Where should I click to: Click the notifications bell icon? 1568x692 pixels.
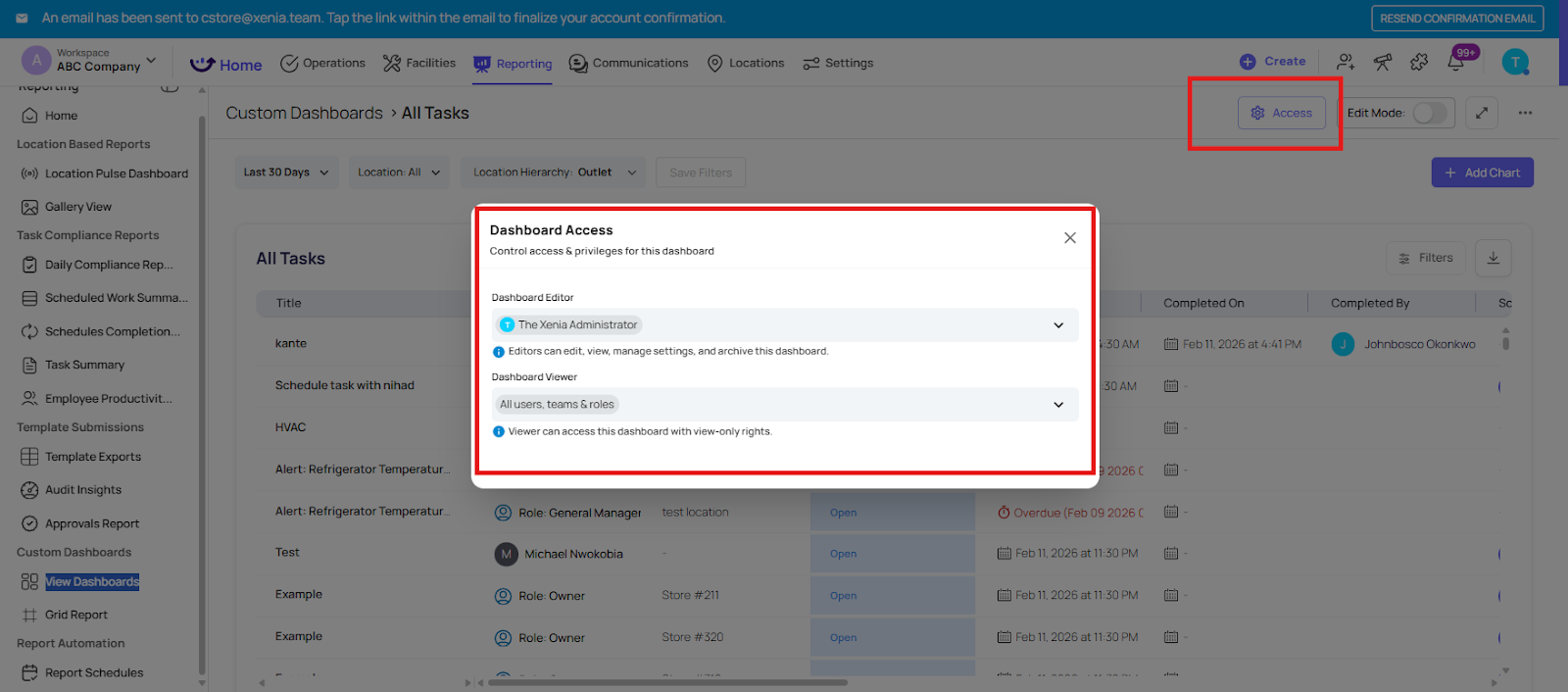[x=1456, y=63]
